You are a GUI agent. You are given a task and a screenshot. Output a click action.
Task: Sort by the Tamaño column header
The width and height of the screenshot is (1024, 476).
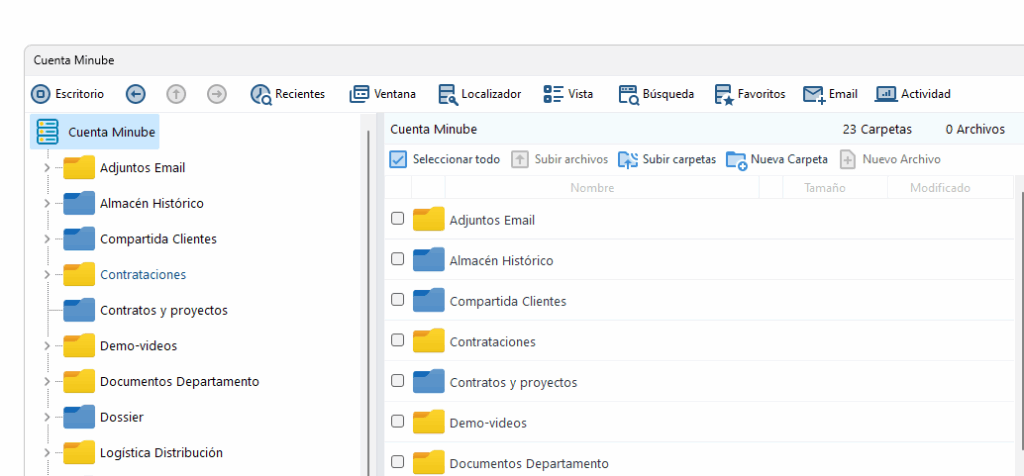(825, 188)
